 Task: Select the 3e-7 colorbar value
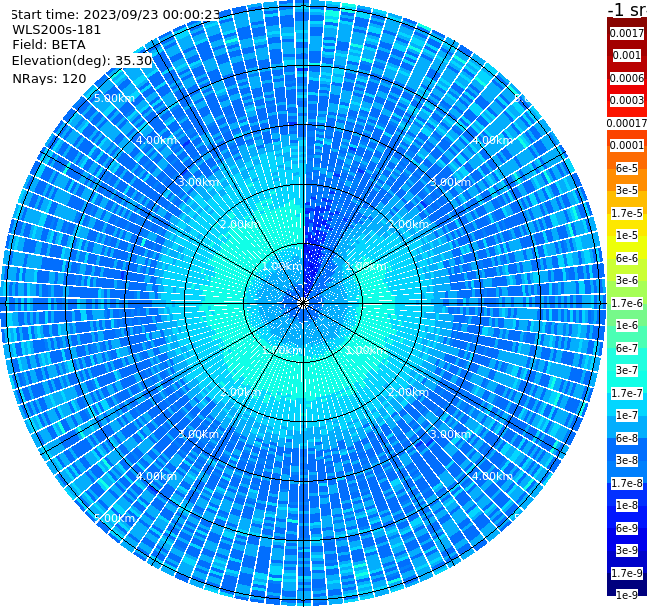(x=627, y=370)
